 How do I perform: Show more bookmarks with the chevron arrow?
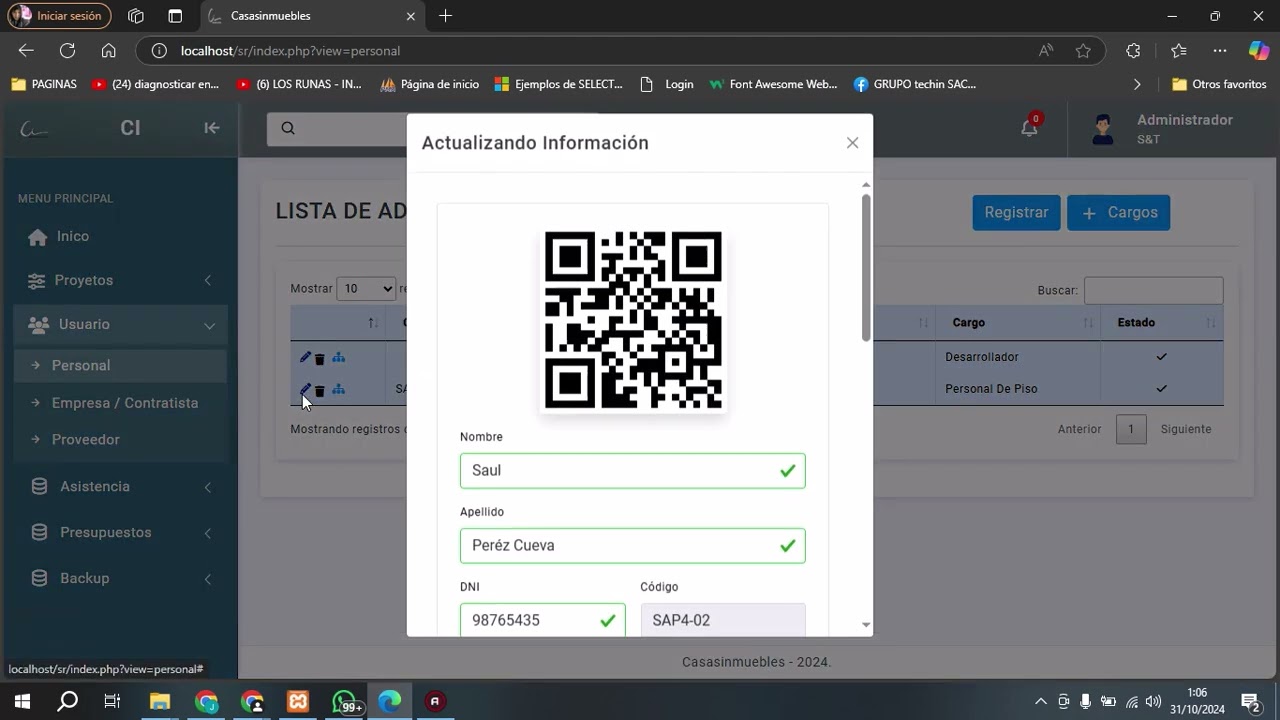1137,85
